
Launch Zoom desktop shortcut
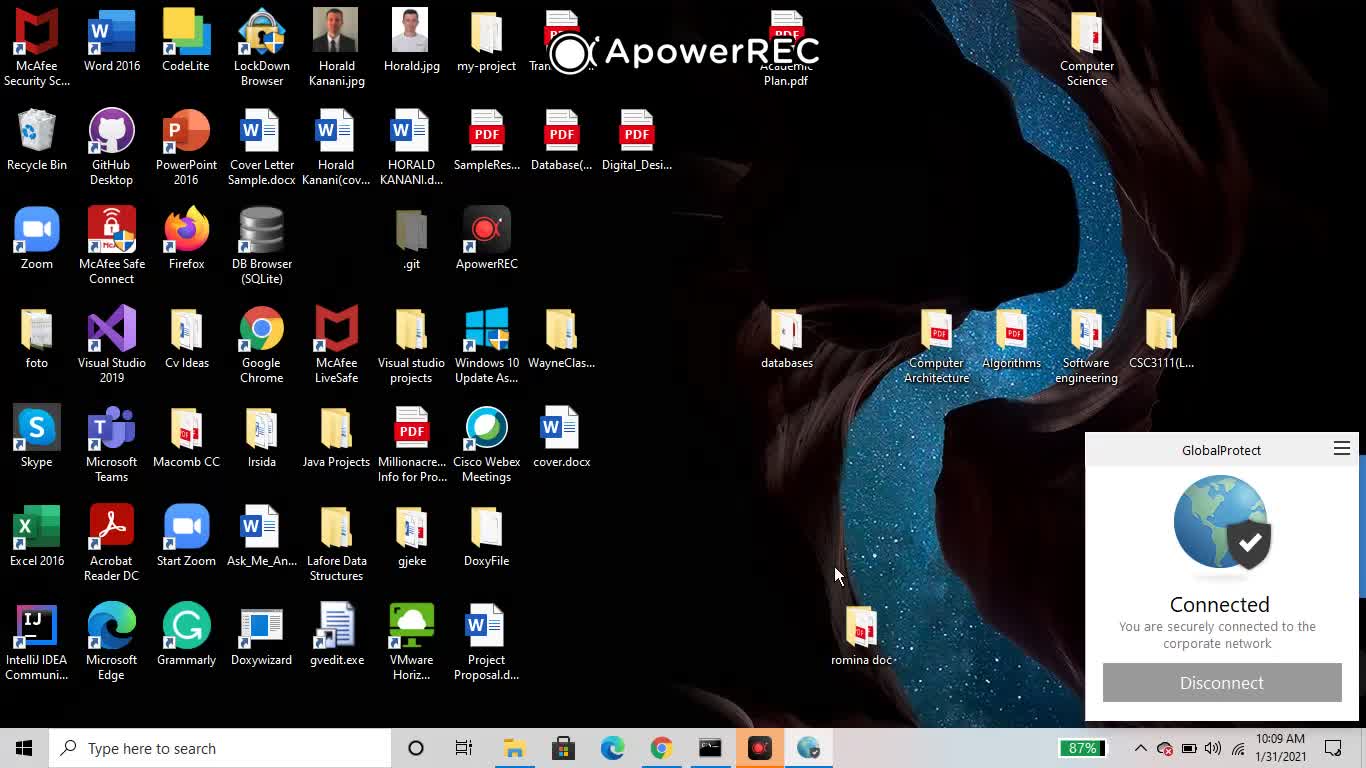37,238
